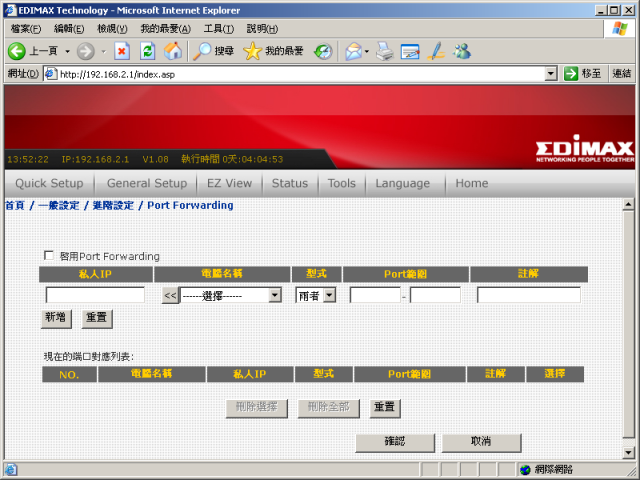Click the Internet zone globe icon in status bar

(525, 470)
